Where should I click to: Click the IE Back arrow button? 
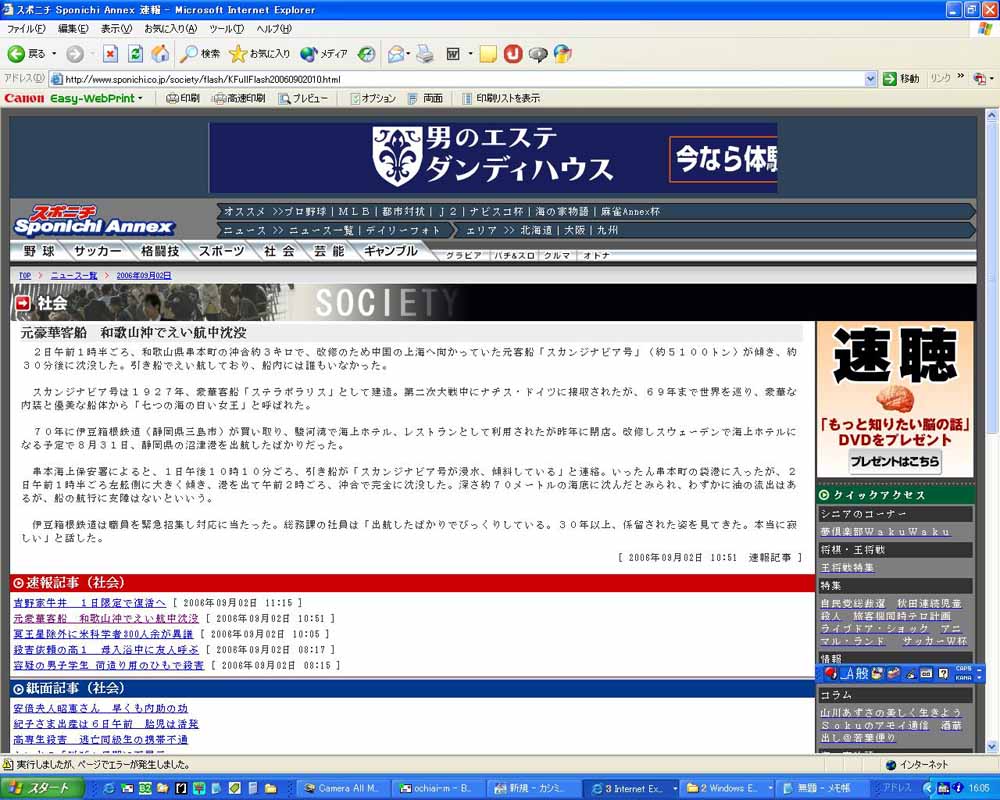[x=26, y=54]
